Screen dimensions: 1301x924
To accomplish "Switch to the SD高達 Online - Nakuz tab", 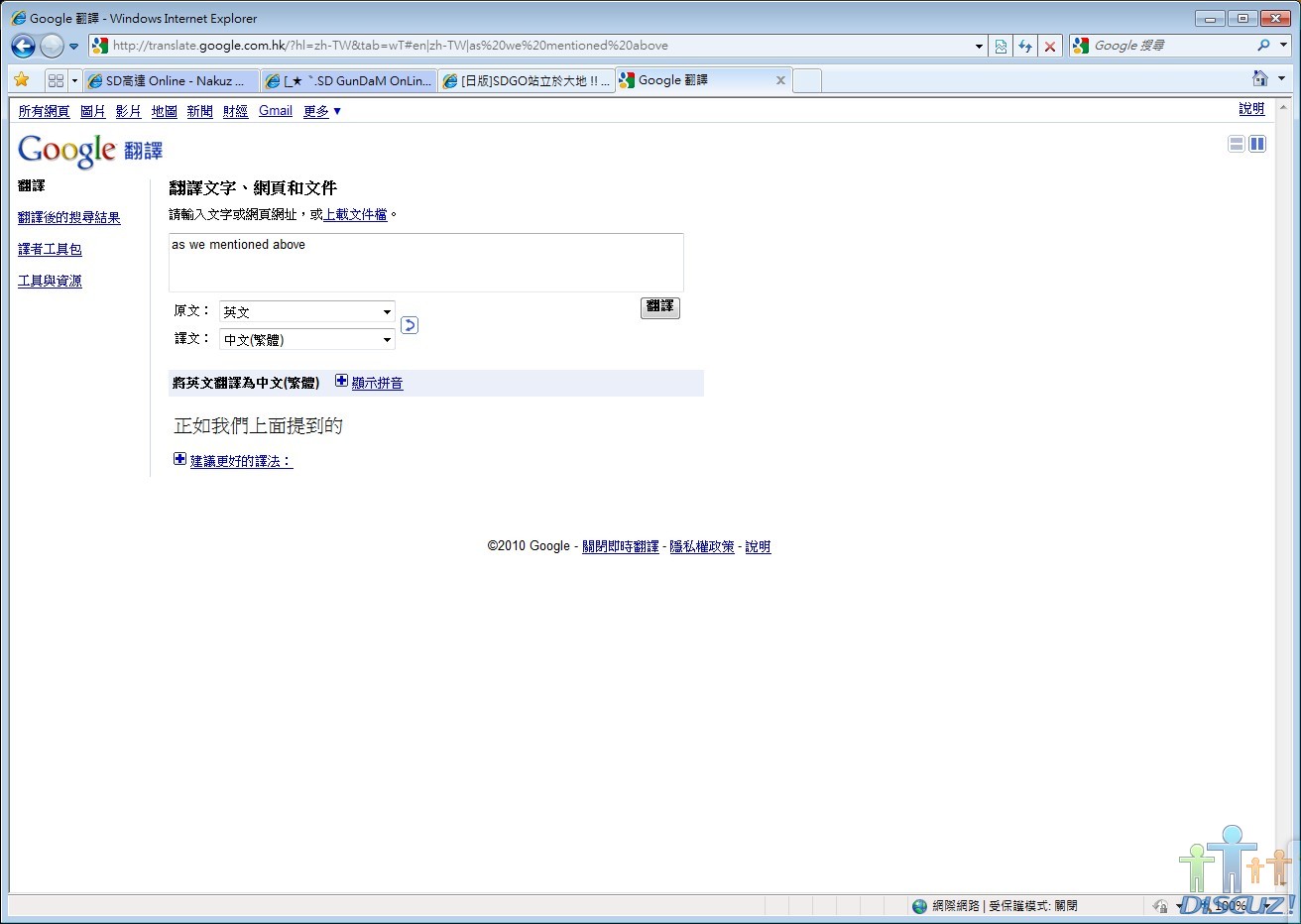I will [x=172, y=81].
